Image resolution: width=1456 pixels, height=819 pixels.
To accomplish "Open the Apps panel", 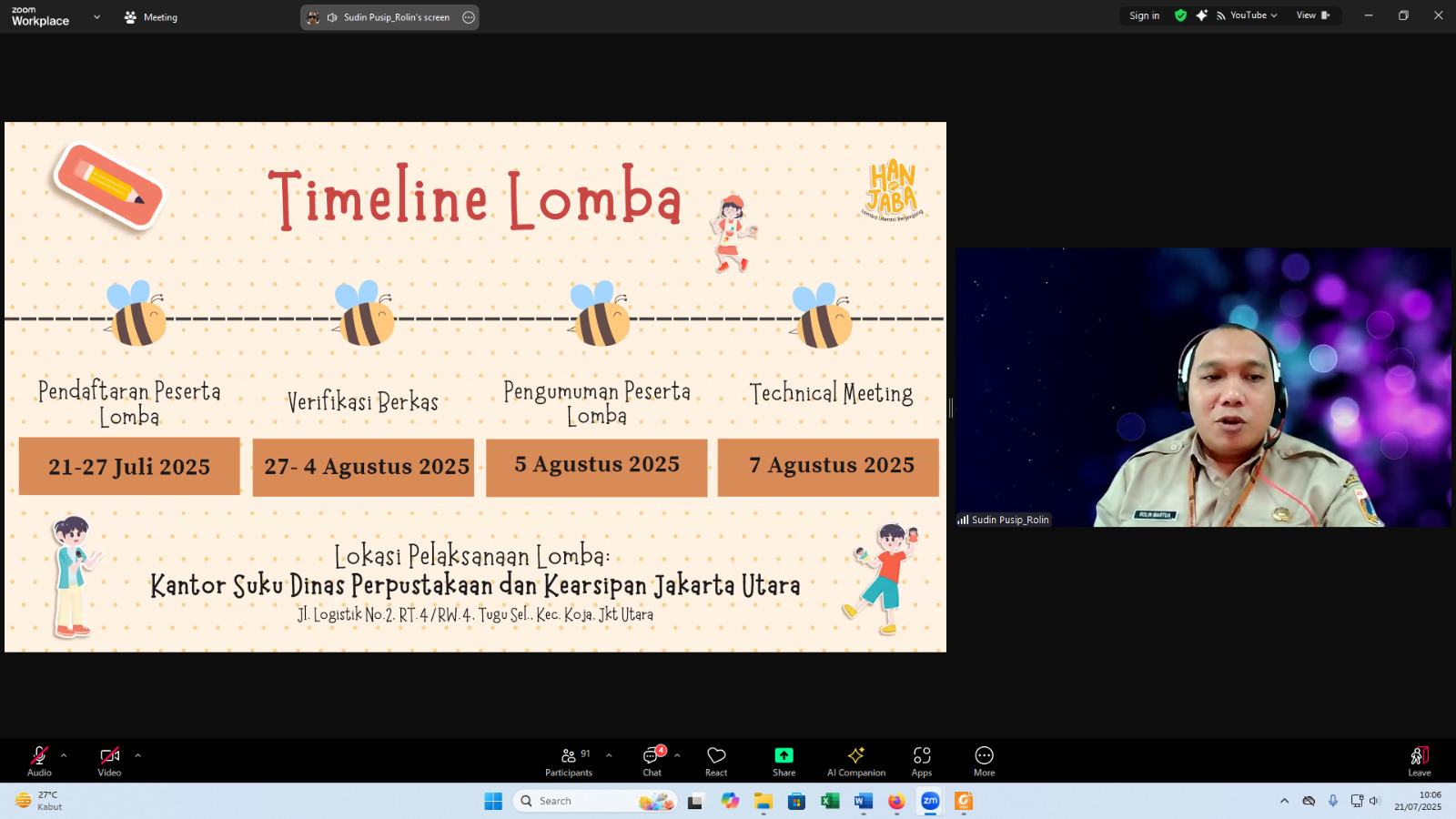I will pos(922,760).
